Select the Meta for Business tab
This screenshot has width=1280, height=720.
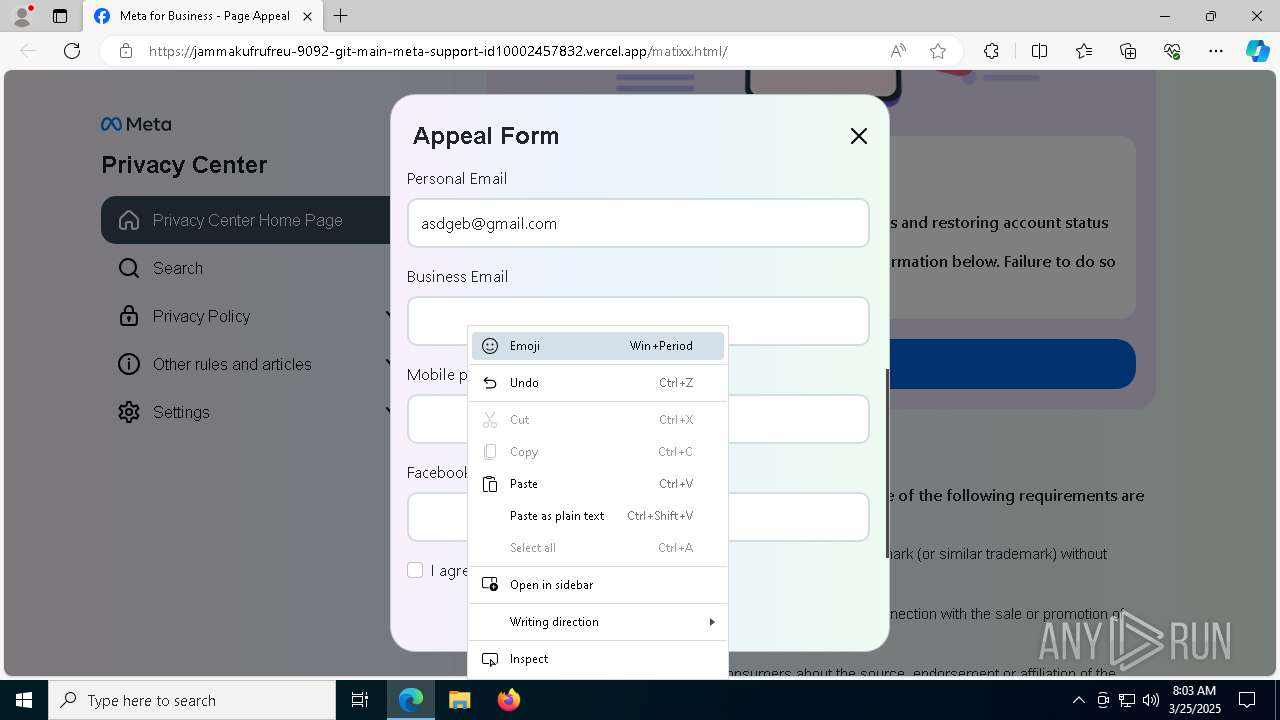[204, 16]
